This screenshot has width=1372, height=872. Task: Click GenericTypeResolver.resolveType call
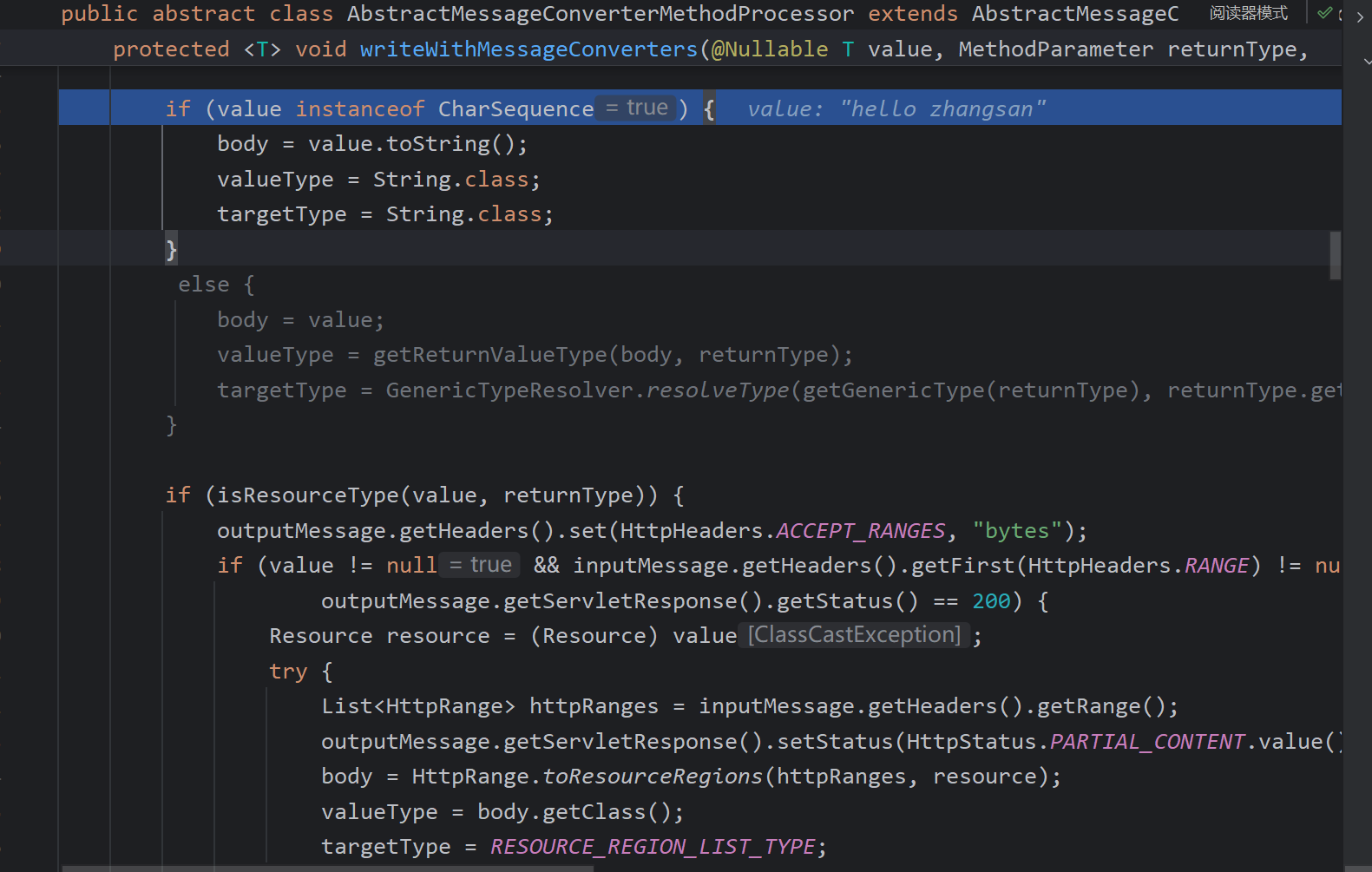pos(588,390)
